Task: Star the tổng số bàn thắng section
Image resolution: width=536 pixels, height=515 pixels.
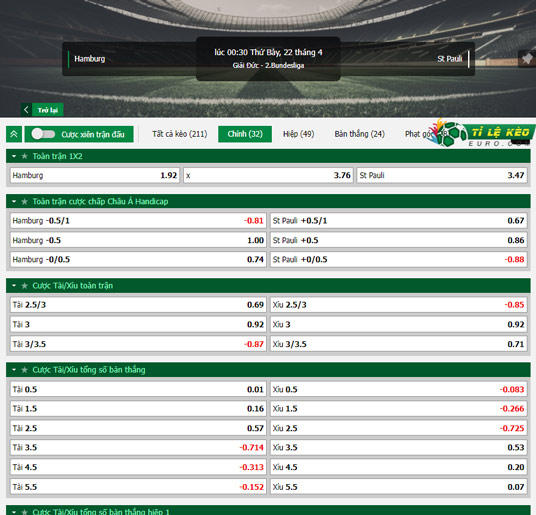Action: click(x=24, y=370)
